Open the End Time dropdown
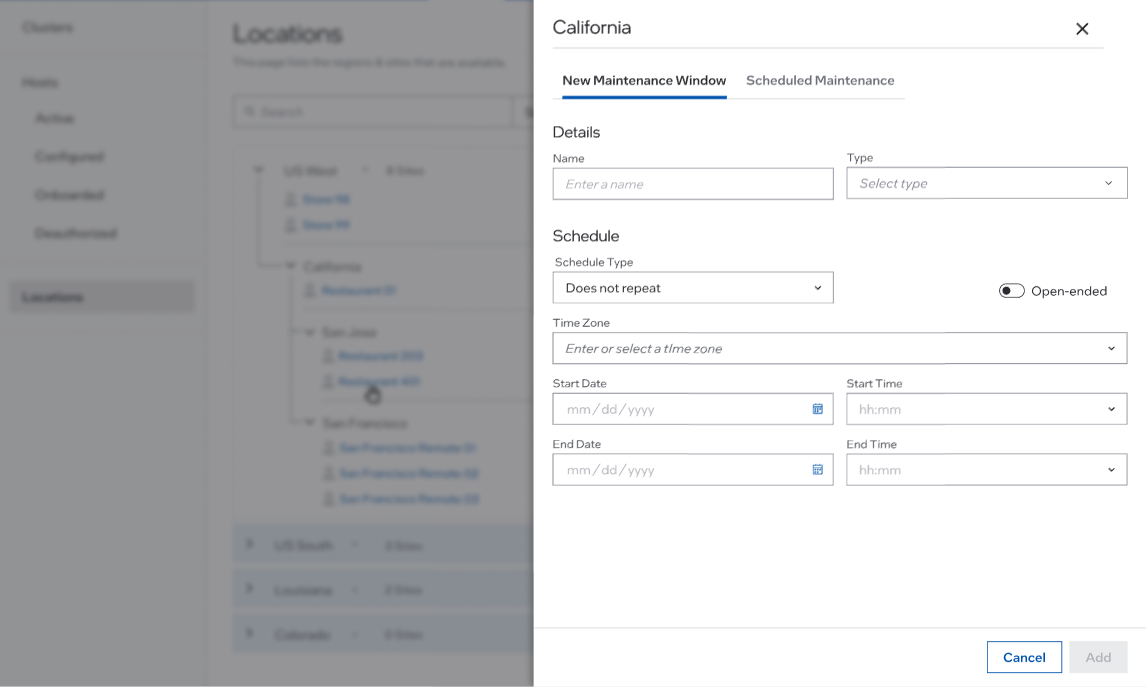 click(x=986, y=470)
